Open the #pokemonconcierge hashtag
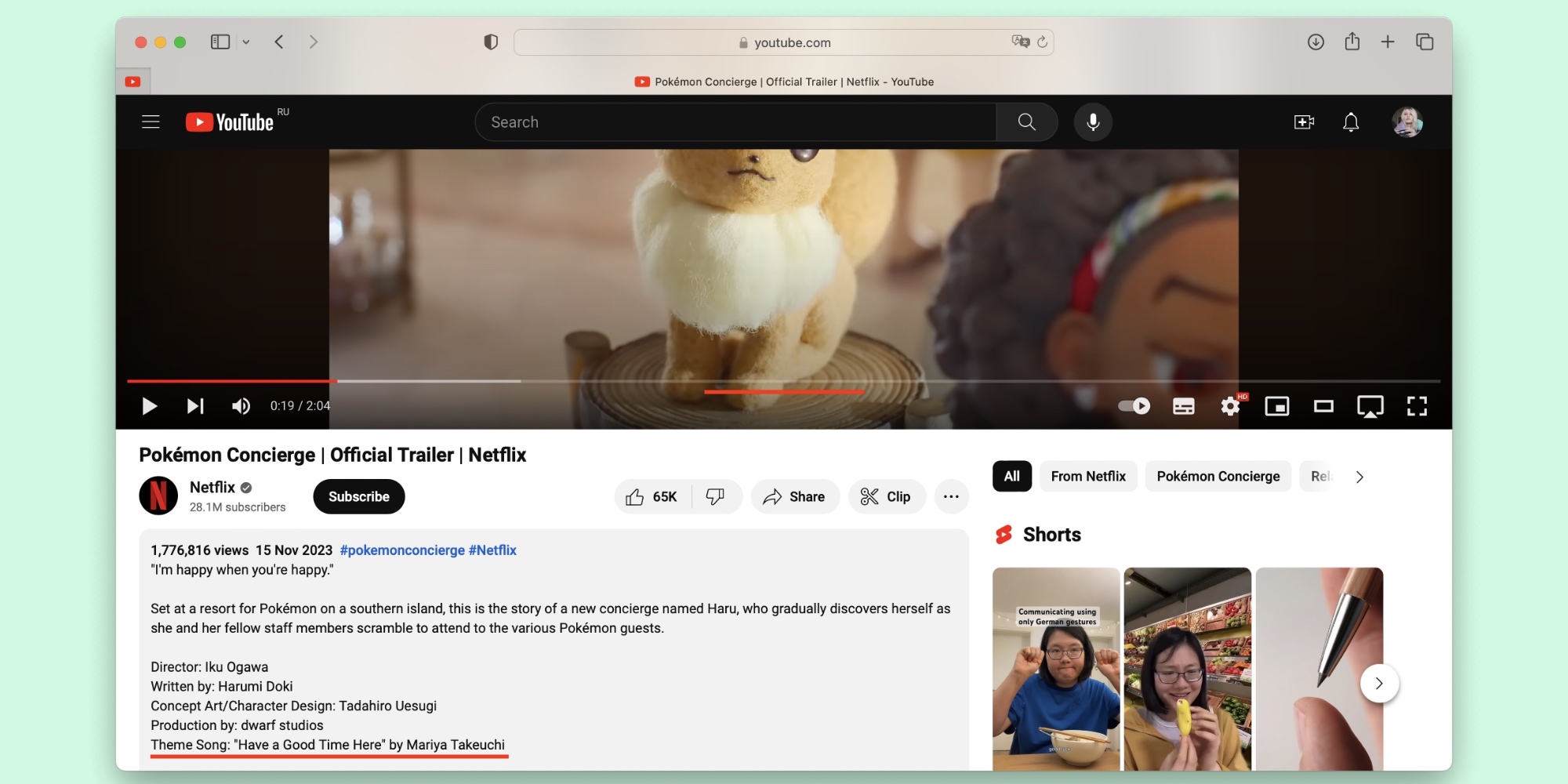The width and height of the screenshot is (1568, 784). click(x=402, y=550)
